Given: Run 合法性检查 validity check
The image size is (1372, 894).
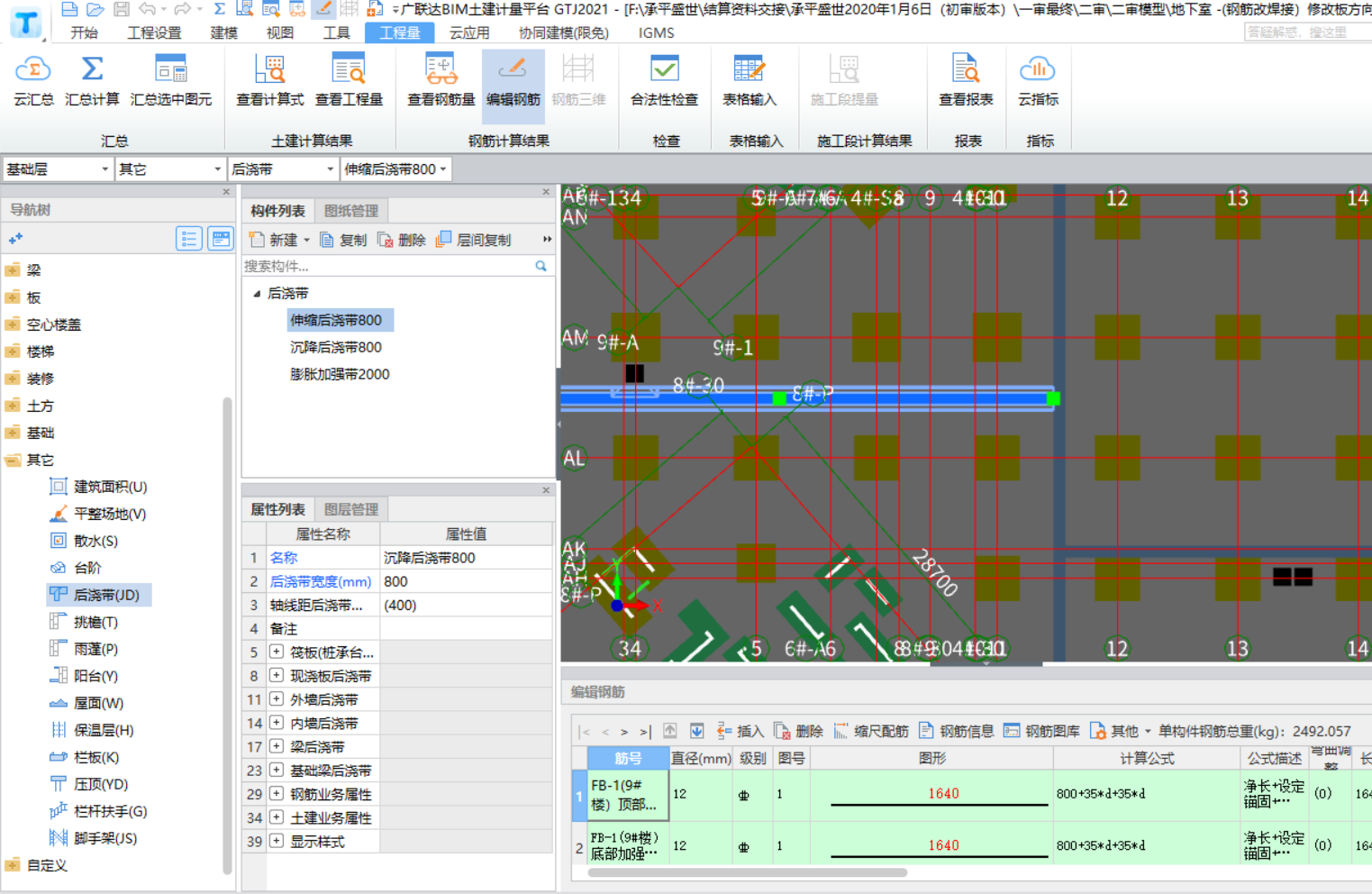Looking at the screenshot, I should [664, 81].
